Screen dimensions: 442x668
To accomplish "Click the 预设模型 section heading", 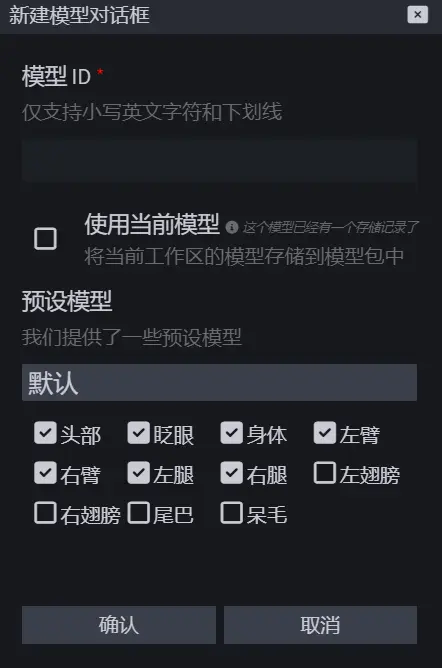I will [x=67, y=301].
